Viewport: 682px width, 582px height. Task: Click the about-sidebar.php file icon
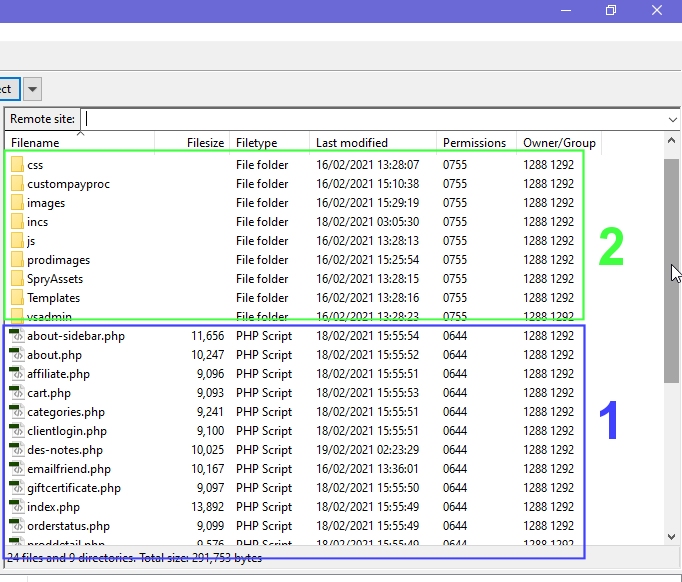17,336
